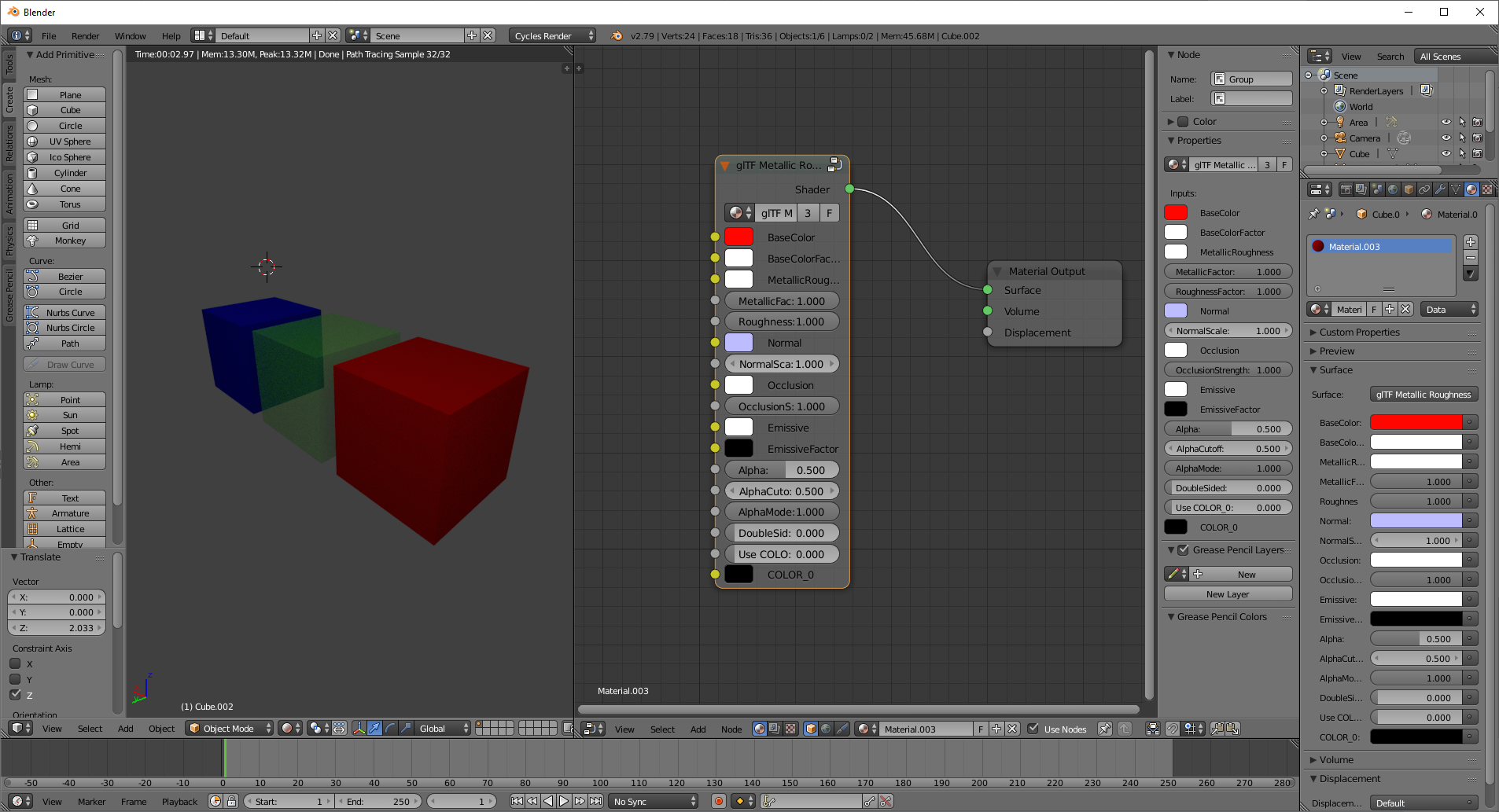Image resolution: width=1499 pixels, height=812 pixels.
Task: Copy selected nodes to clipboard icon
Action: [1217, 729]
